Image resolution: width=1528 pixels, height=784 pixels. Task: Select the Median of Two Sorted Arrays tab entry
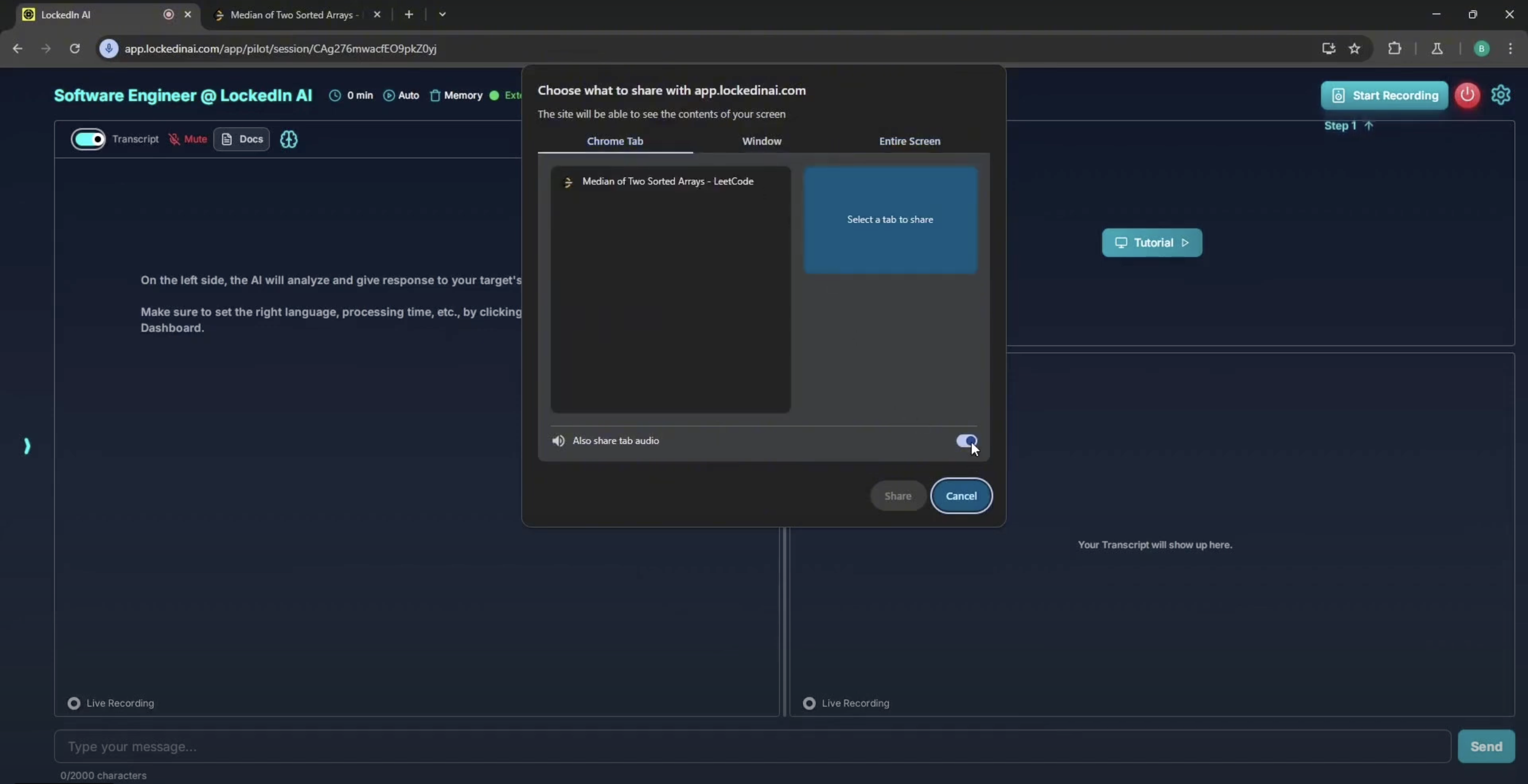667,181
